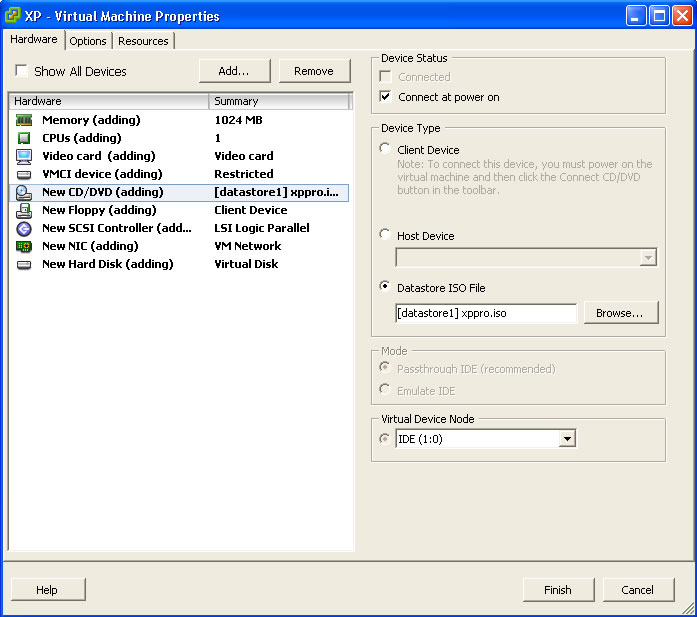Viewport: 697px width, 617px height.
Task: Click the VM Network summary value
Action: pos(248,246)
